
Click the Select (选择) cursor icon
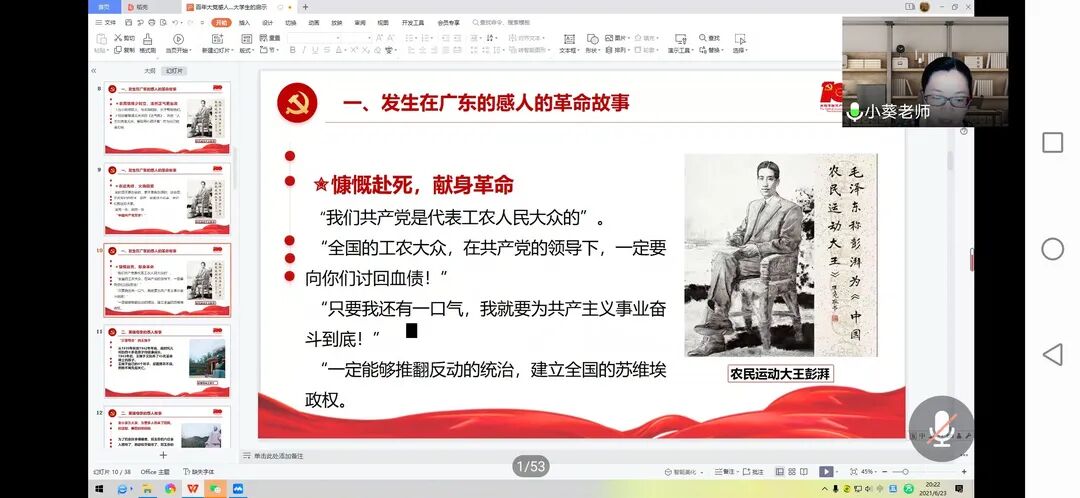tap(740, 39)
